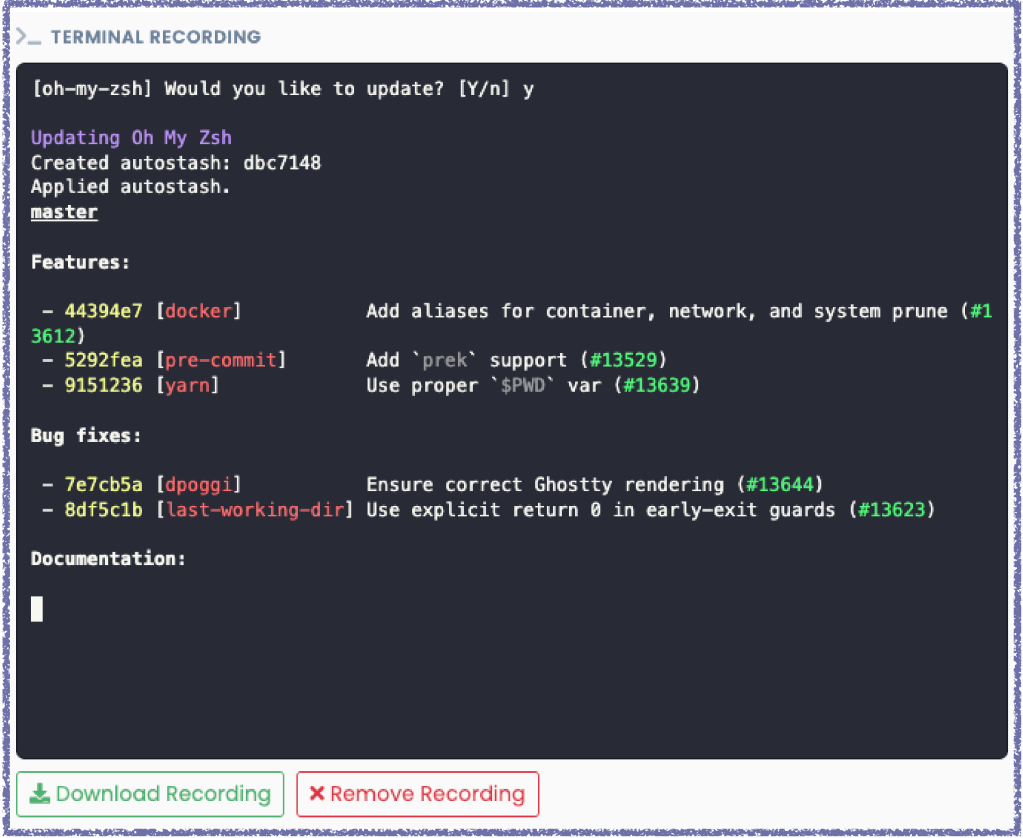
Task: Click the red X remove icon
Action: point(316,794)
